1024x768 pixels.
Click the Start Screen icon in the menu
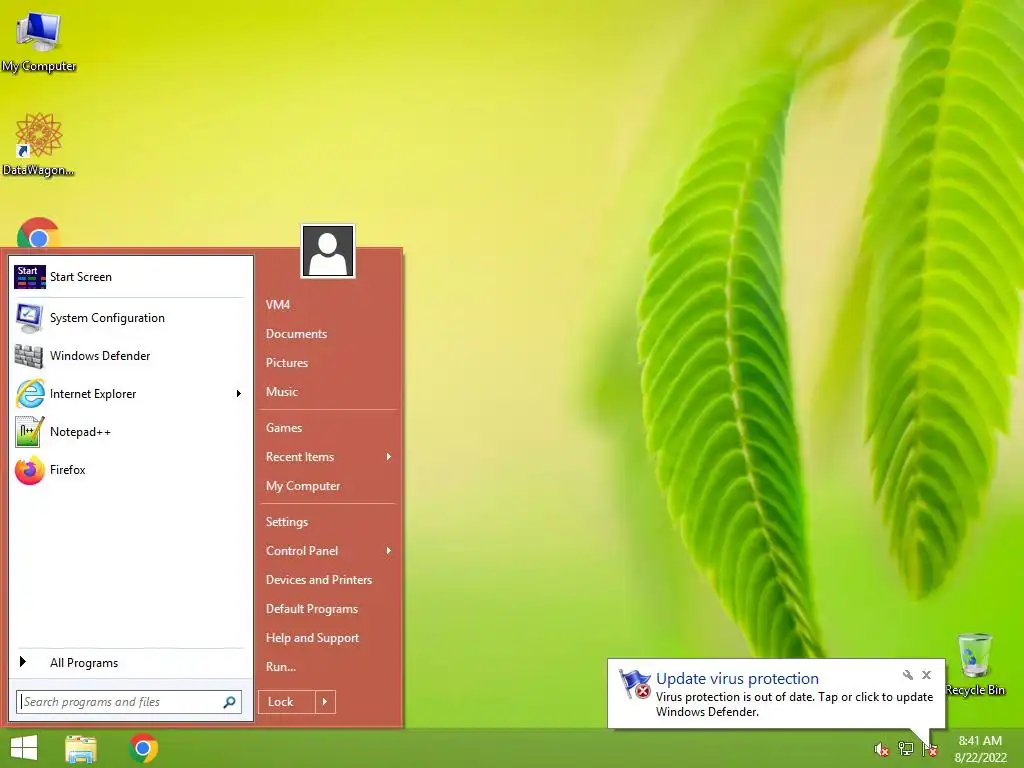coord(30,277)
